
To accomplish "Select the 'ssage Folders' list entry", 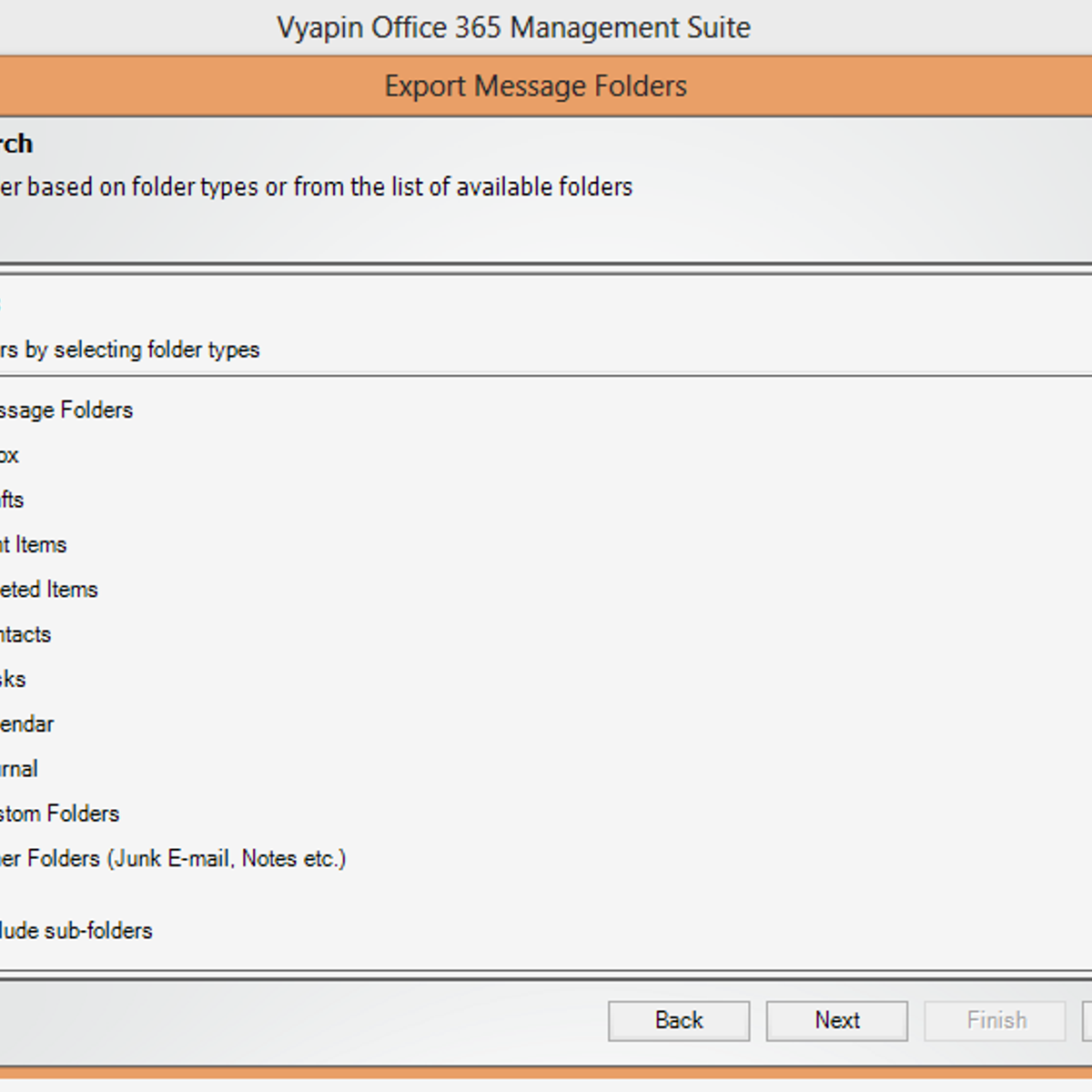I will coord(66,410).
